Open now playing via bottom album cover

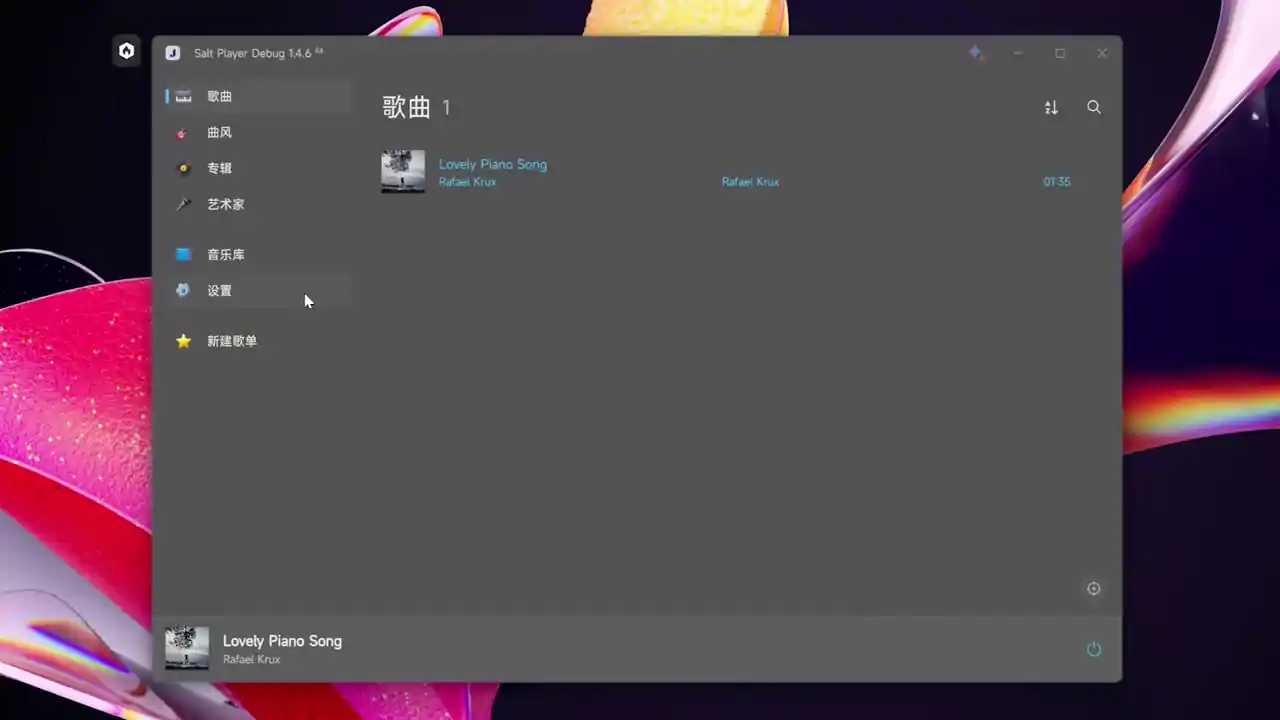[187, 648]
